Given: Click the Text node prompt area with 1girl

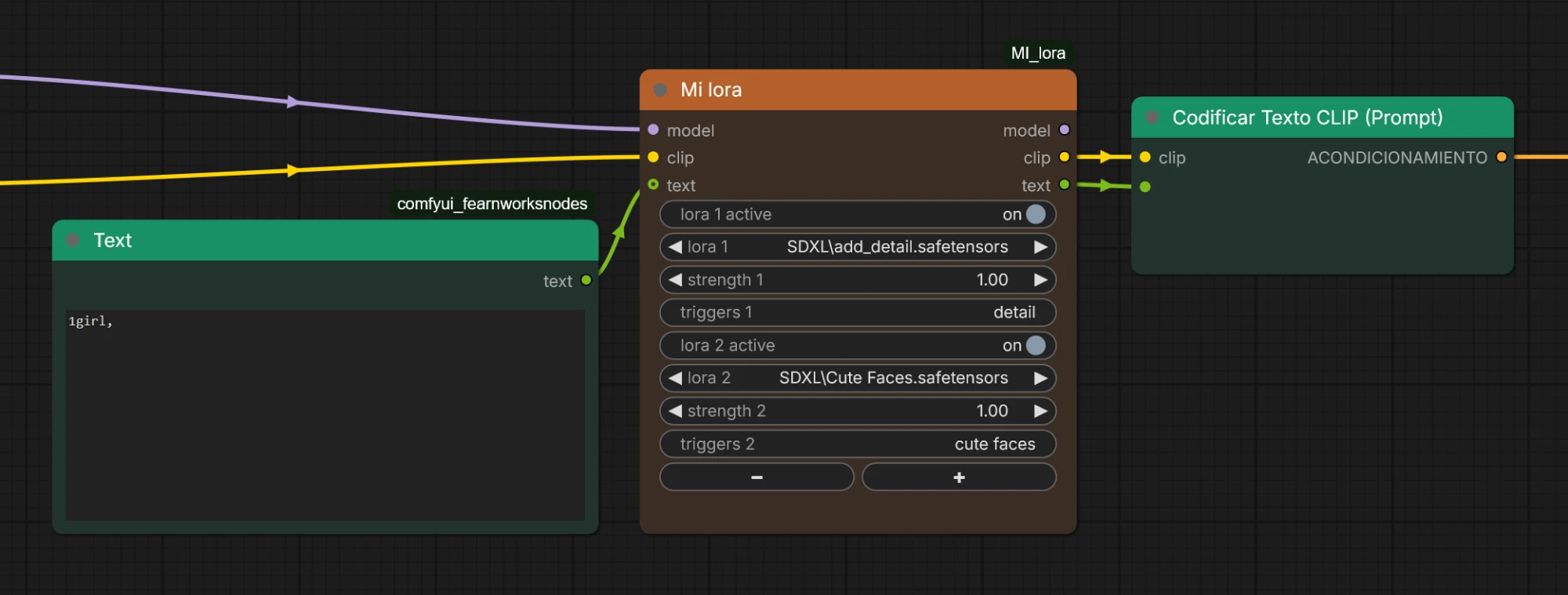Looking at the screenshot, I should pyautogui.click(x=325, y=415).
